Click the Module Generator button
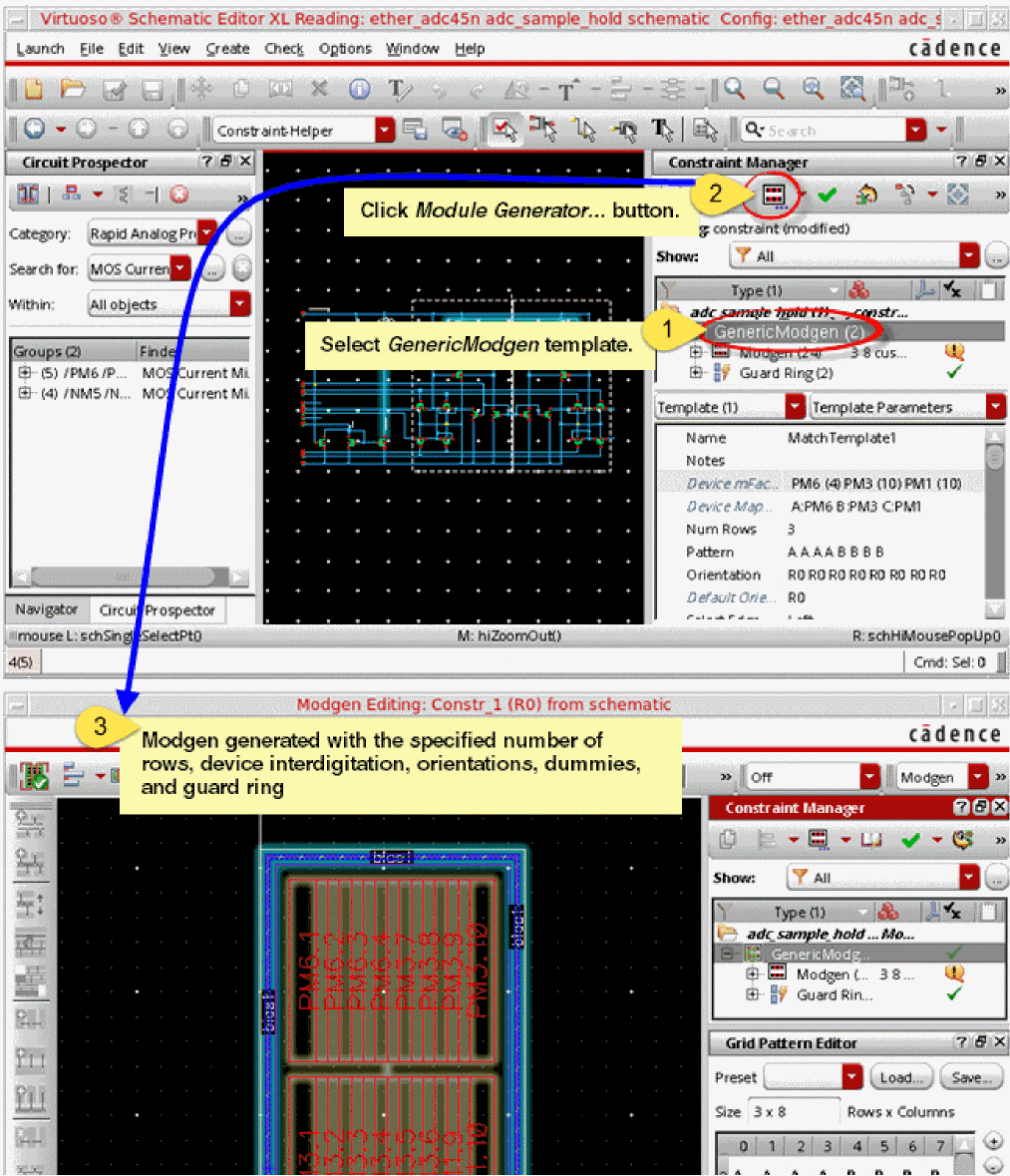The height and width of the screenshot is (1176, 1010). pos(773,195)
